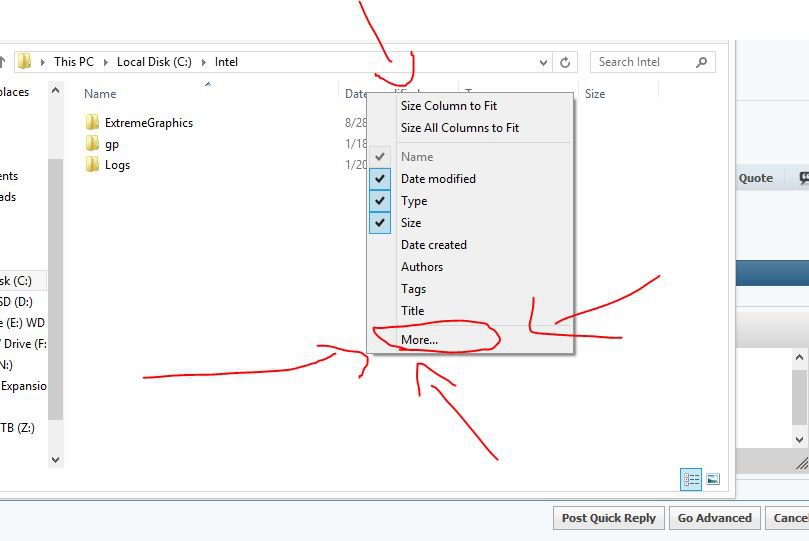The height and width of the screenshot is (541, 809).
Task: Choose Size All Columns to Fit
Action: coord(459,128)
